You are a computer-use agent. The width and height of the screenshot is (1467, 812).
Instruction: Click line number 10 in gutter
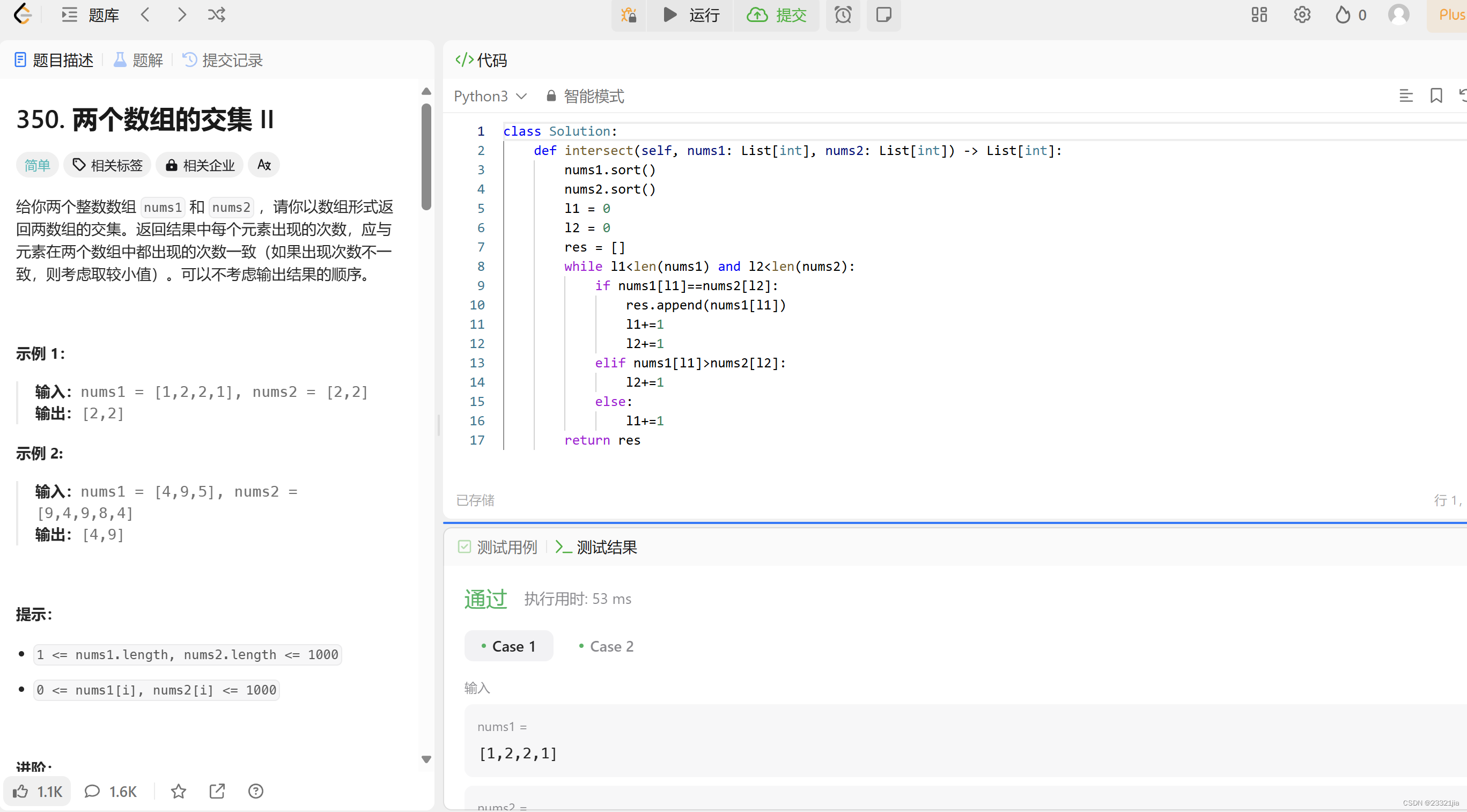pyautogui.click(x=477, y=305)
